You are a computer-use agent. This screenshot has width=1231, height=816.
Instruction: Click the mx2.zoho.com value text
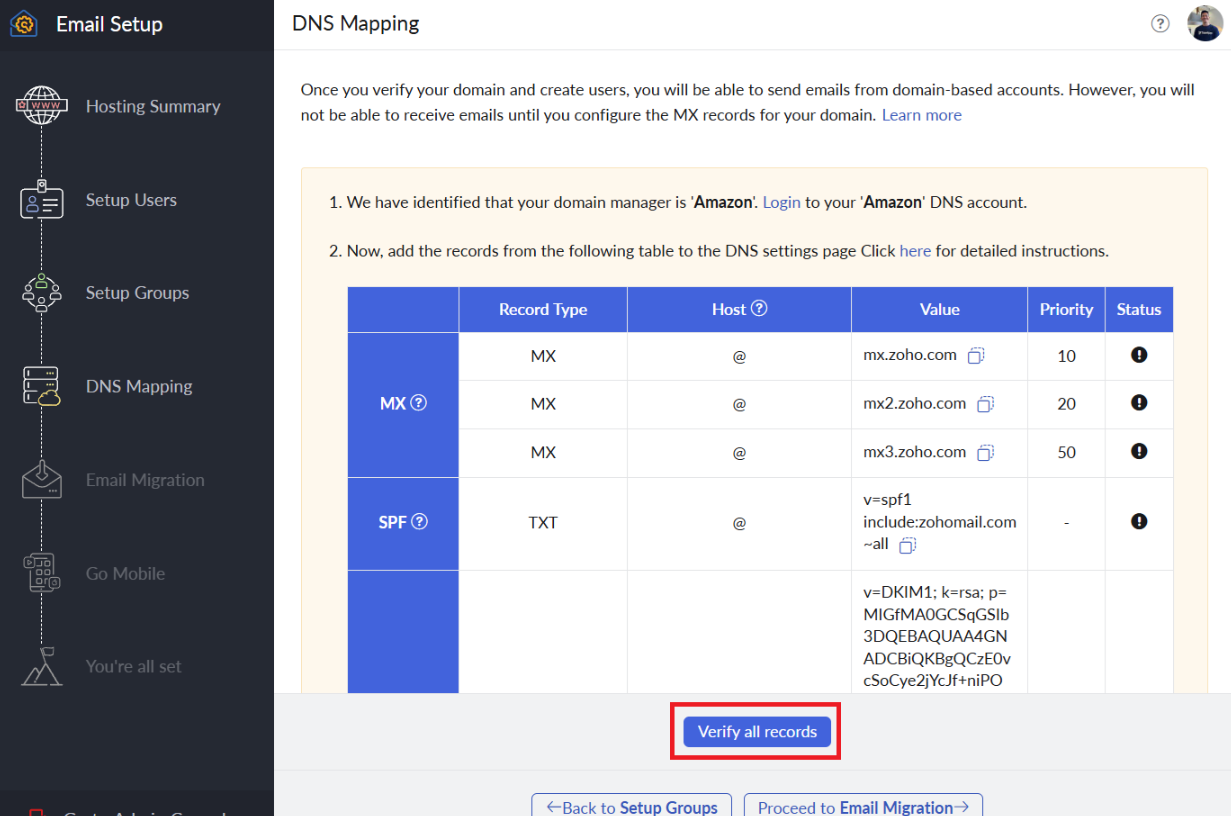point(914,403)
